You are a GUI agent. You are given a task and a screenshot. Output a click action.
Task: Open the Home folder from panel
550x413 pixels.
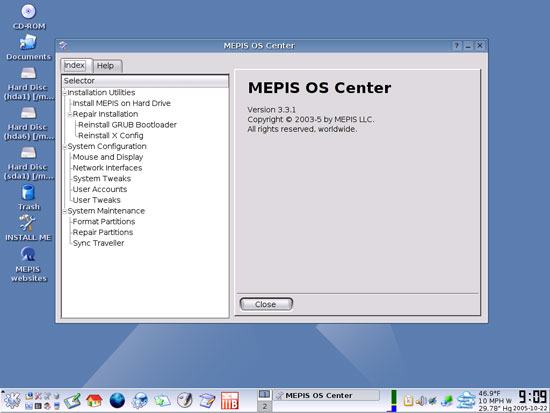[94, 401]
